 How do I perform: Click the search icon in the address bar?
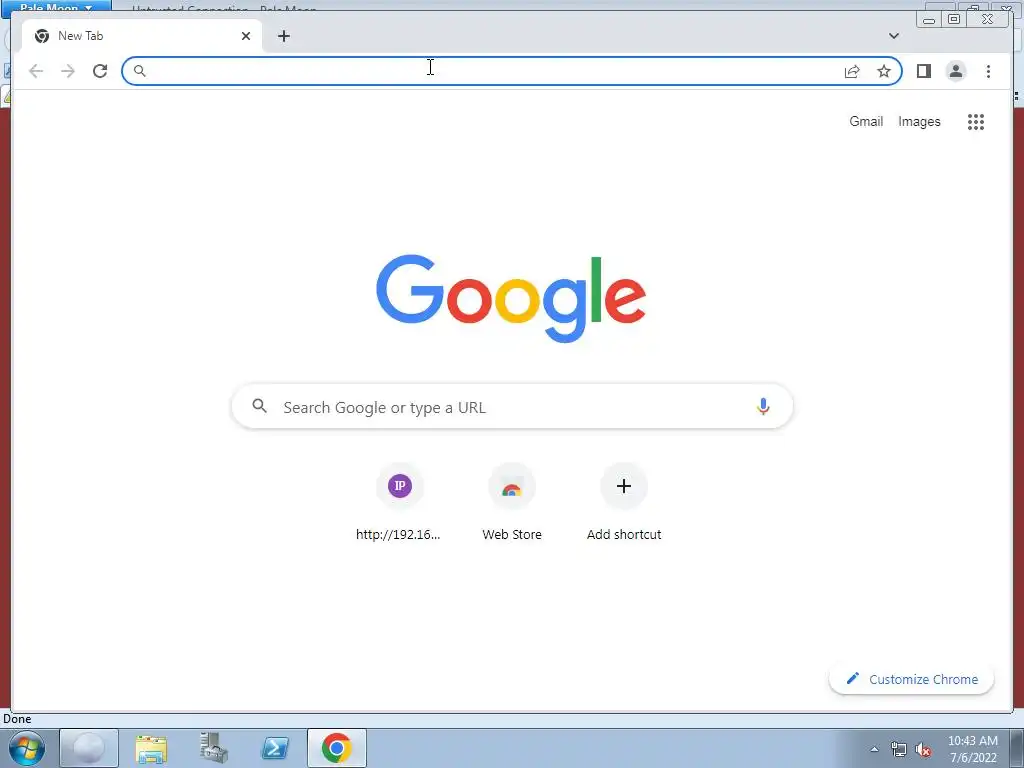[x=139, y=71]
